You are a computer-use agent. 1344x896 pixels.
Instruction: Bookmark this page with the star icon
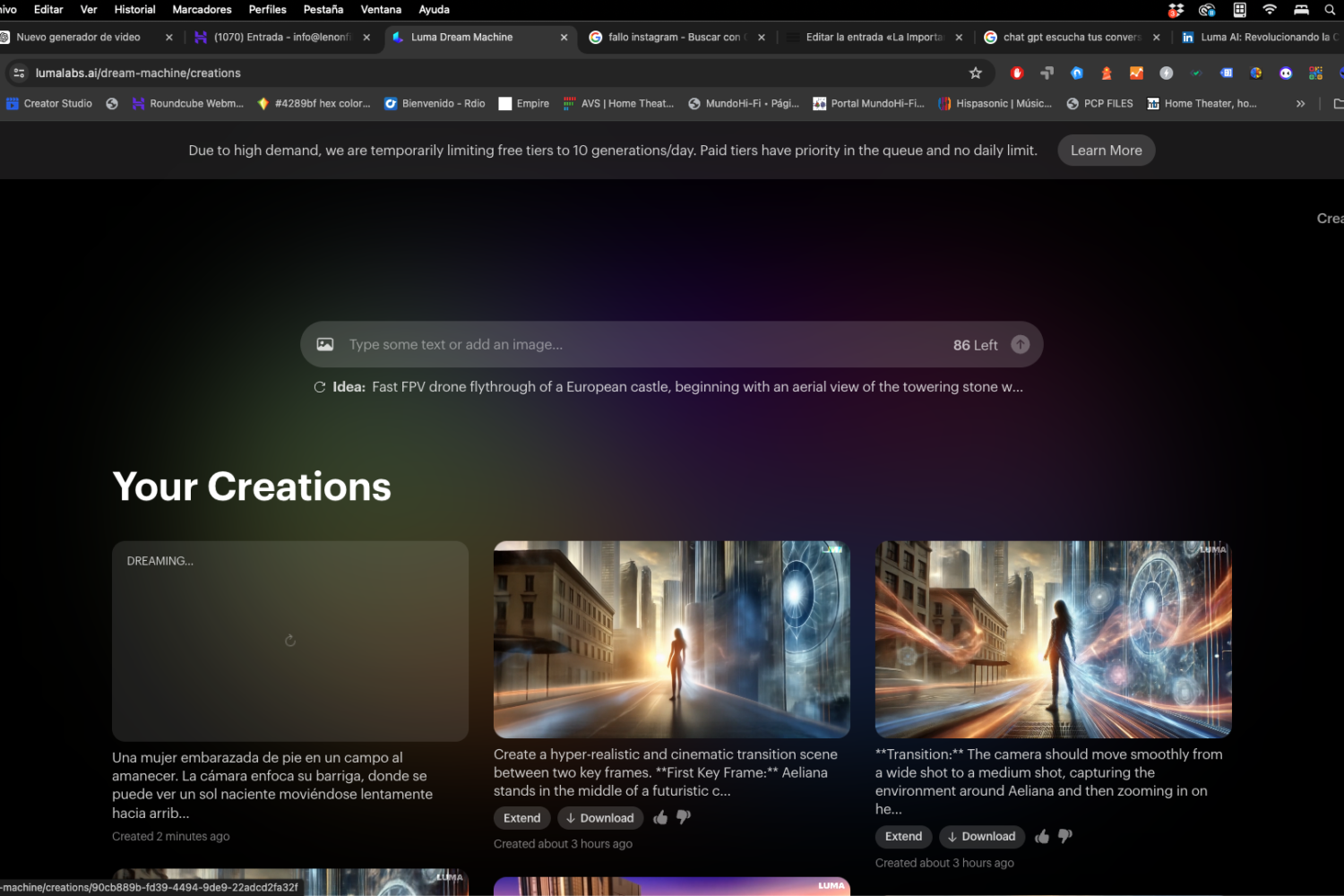[x=976, y=73]
